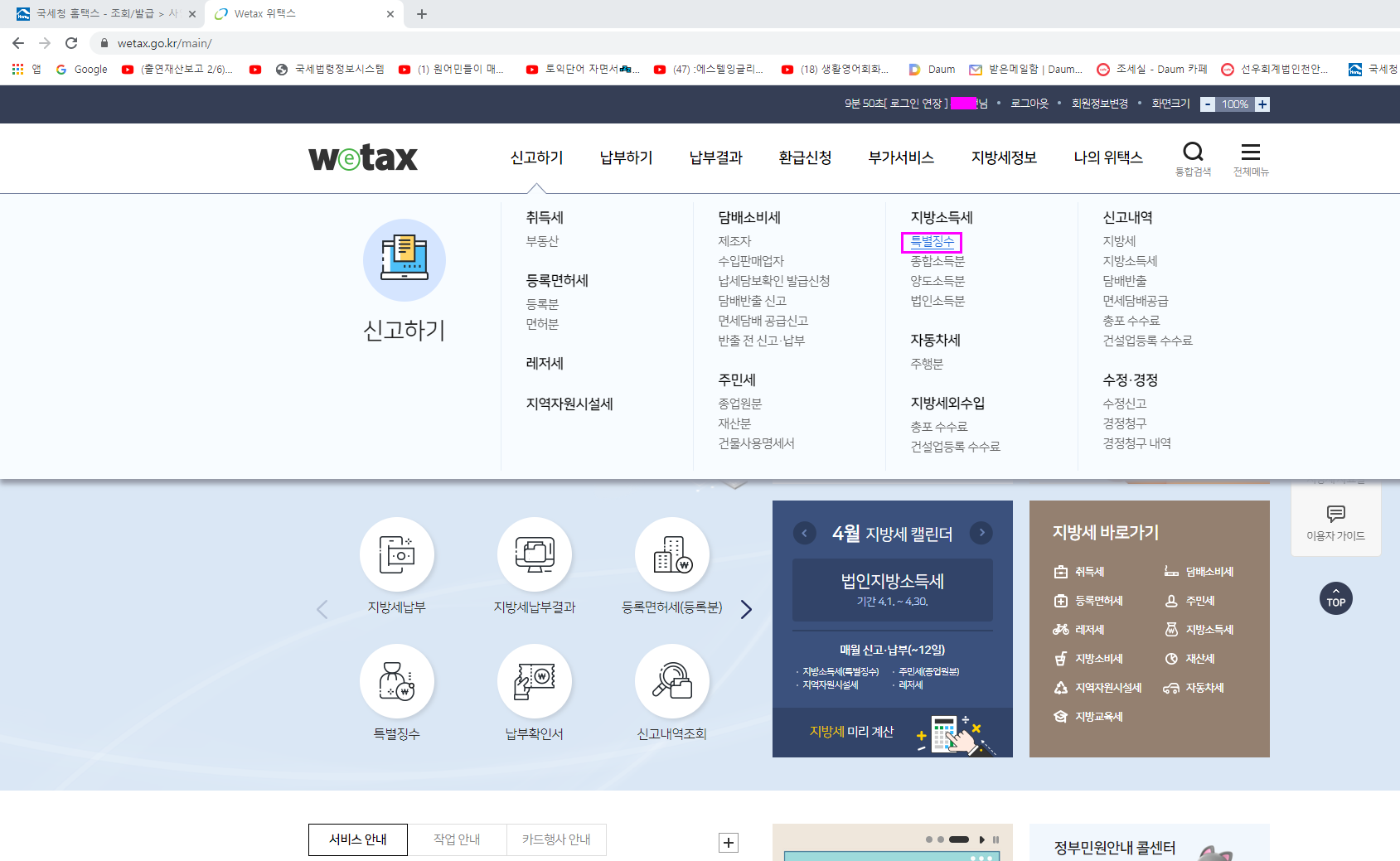Open 레저세 shortcut in 지방세 바로가기
The width and height of the screenshot is (1400, 861).
coord(1079,630)
